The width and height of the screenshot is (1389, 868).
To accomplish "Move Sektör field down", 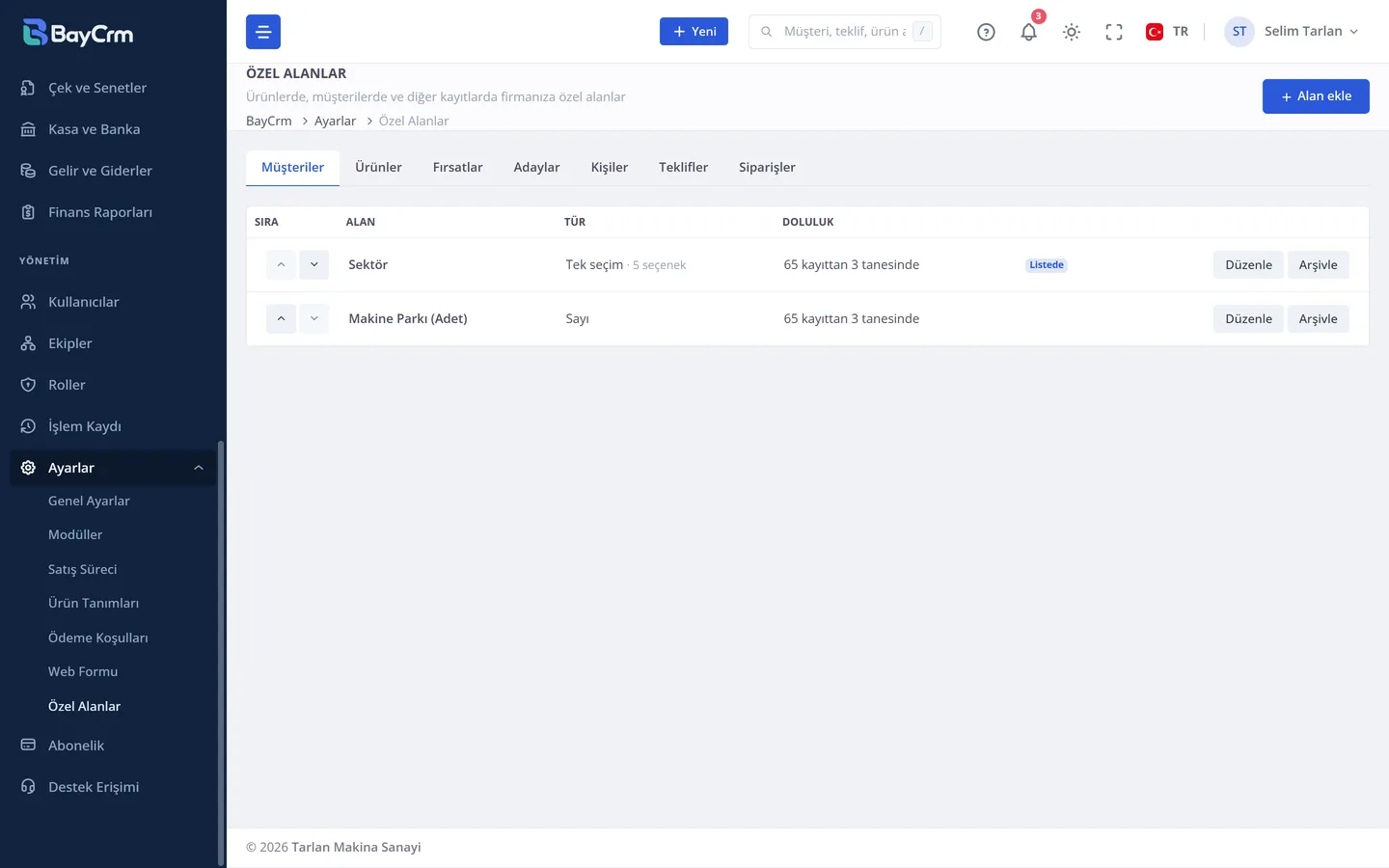I will pos(313,264).
